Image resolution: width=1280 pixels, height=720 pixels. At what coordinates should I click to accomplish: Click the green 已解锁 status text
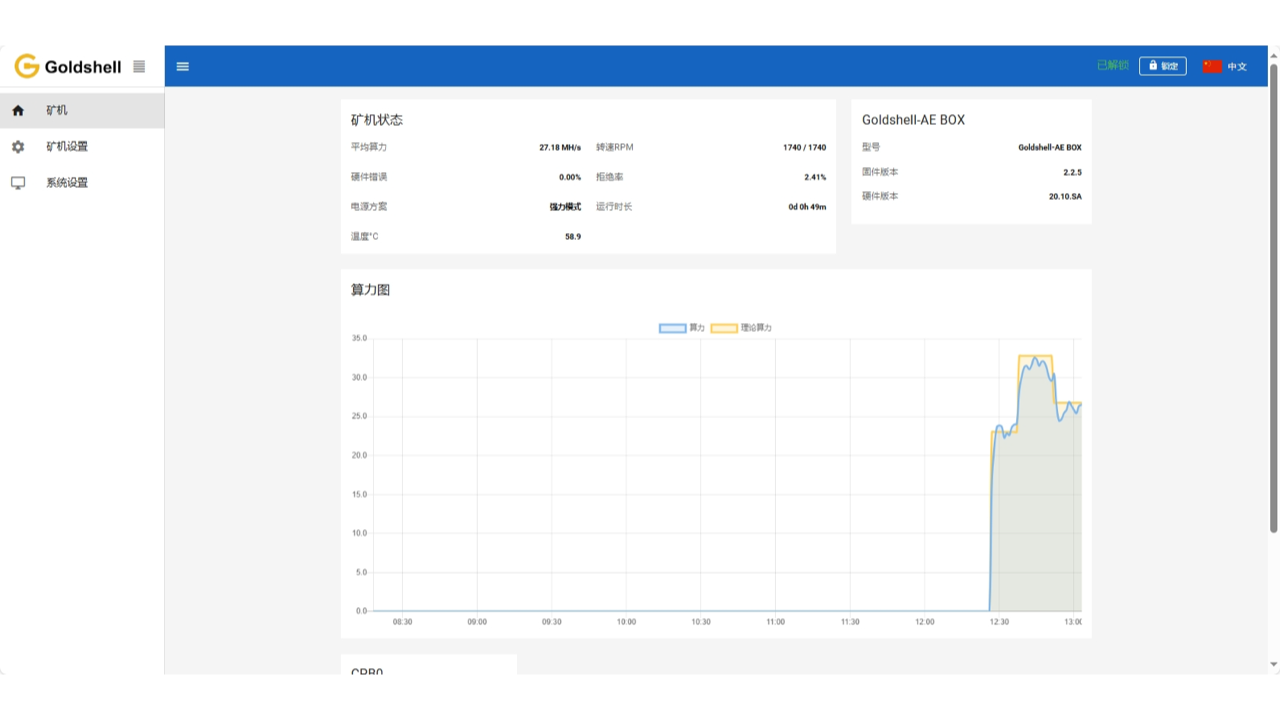pyautogui.click(x=1112, y=66)
